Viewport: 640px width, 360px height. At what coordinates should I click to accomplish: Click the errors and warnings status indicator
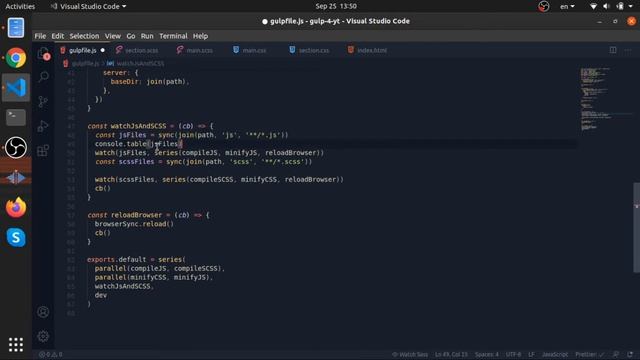[51, 354]
